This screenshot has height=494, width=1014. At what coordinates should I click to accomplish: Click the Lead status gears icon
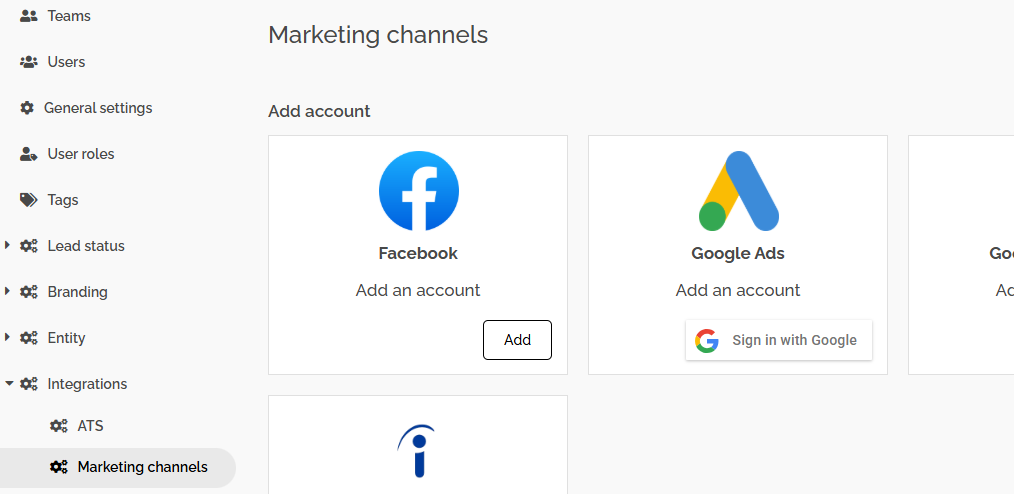pyautogui.click(x=28, y=246)
